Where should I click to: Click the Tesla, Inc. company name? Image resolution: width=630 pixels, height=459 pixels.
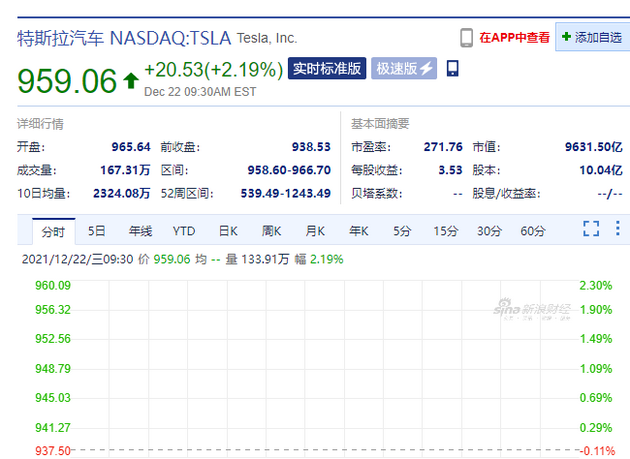[x=267, y=38]
